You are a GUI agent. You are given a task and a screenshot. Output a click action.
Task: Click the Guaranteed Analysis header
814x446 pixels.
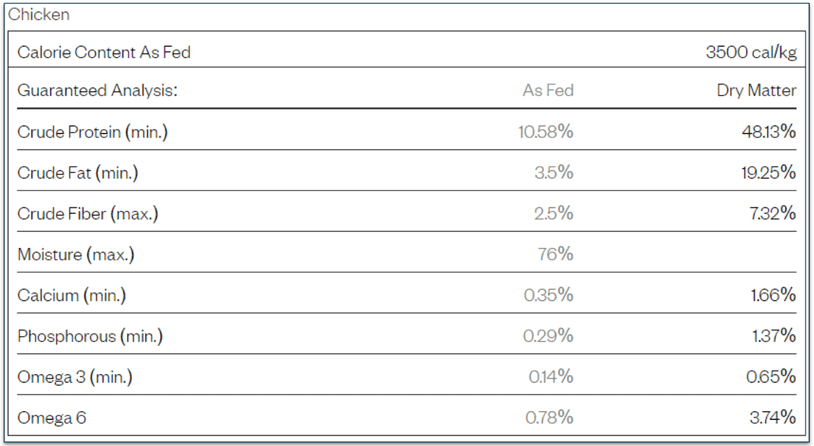(97, 91)
